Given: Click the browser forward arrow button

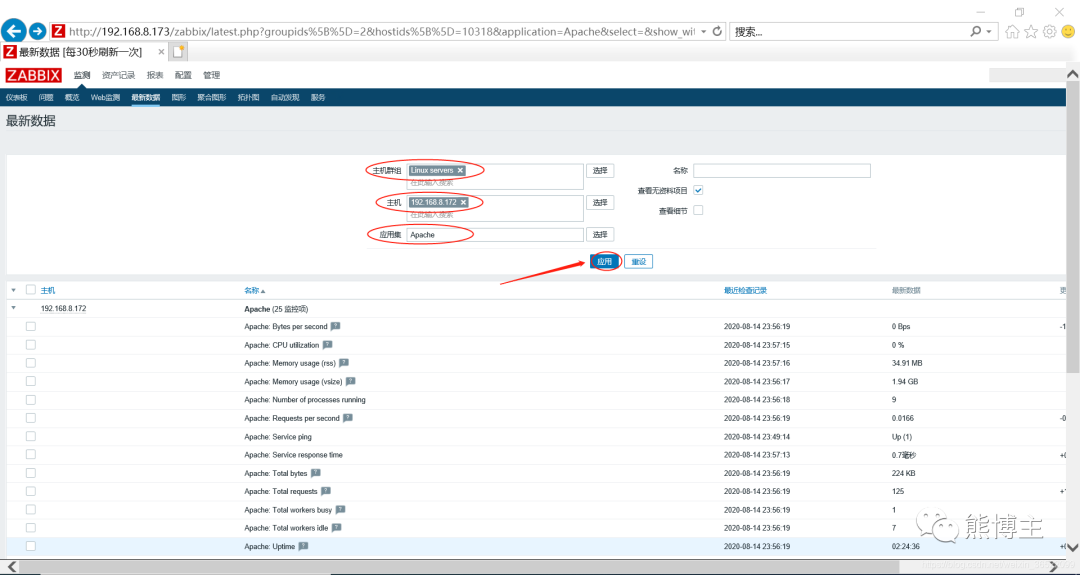Looking at the screenshot, I should (x=37, y=31).
